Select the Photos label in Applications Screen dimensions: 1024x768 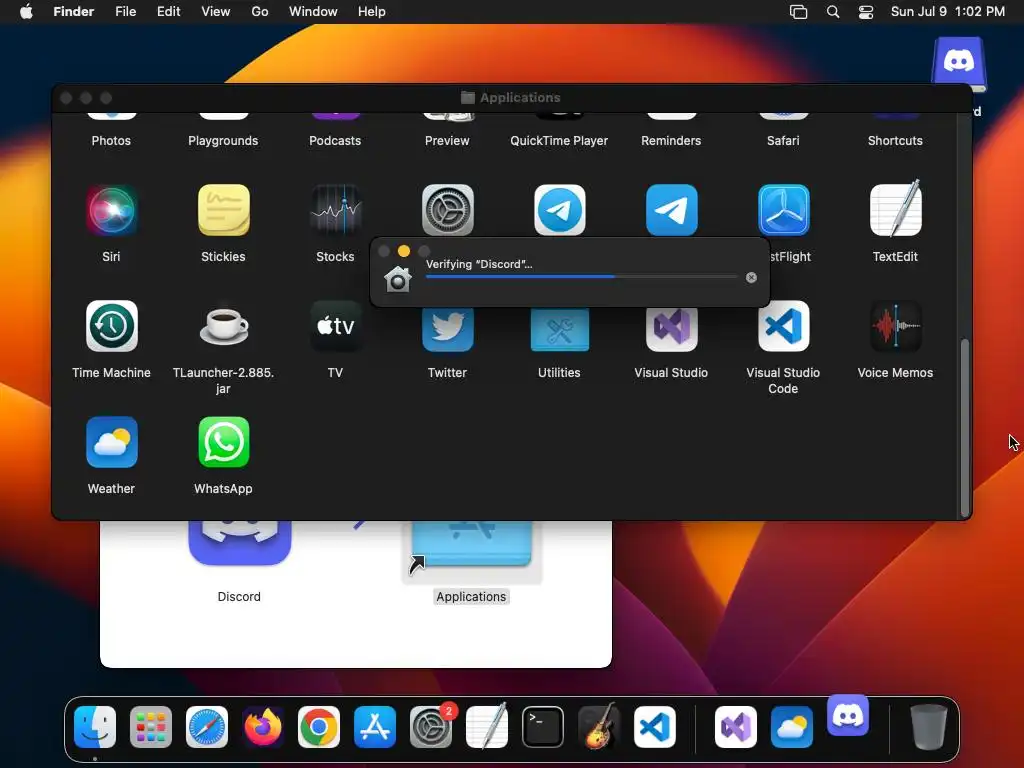point(111,140)
